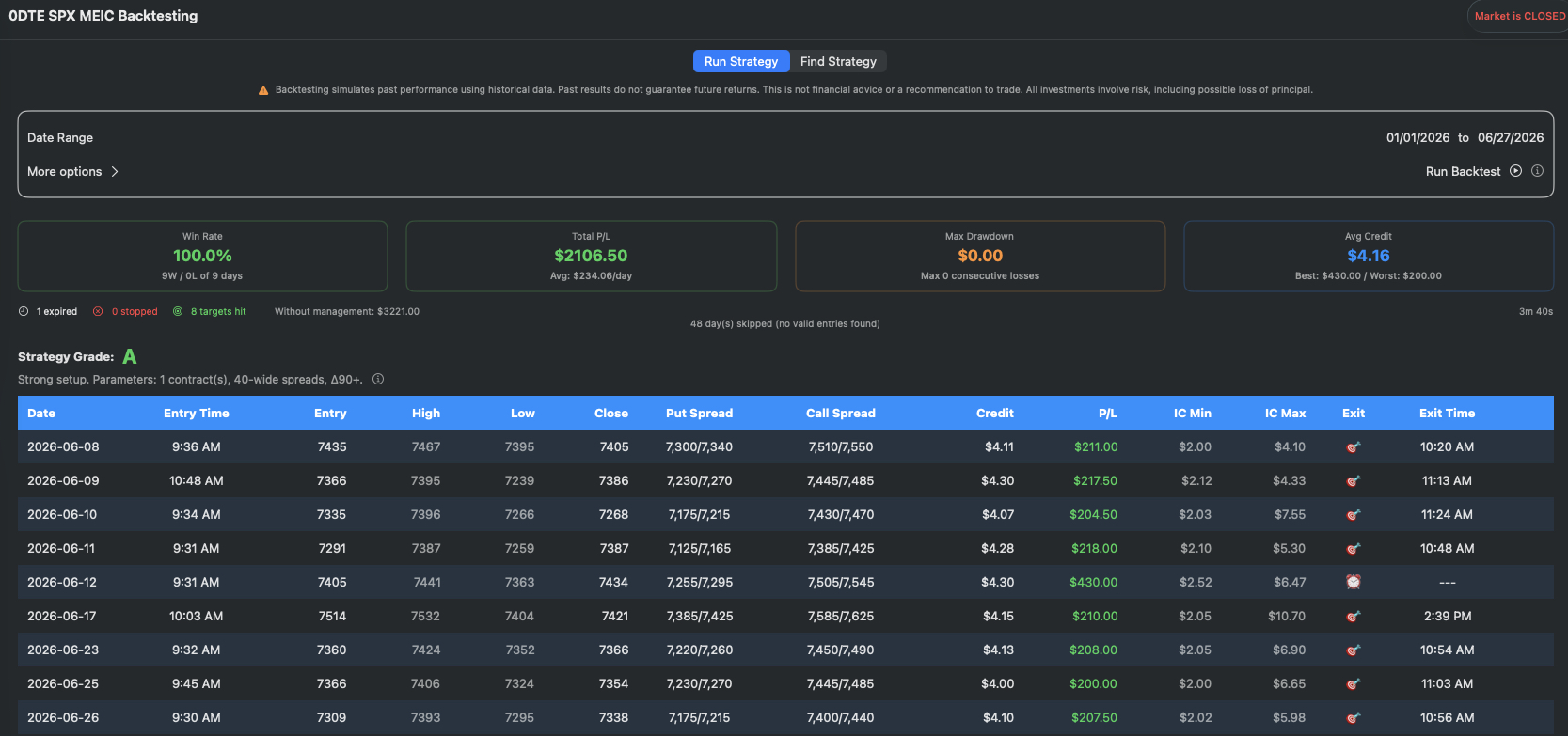
Task: Click target exit icon for 2026-06-08
Action: (1353, 447)
